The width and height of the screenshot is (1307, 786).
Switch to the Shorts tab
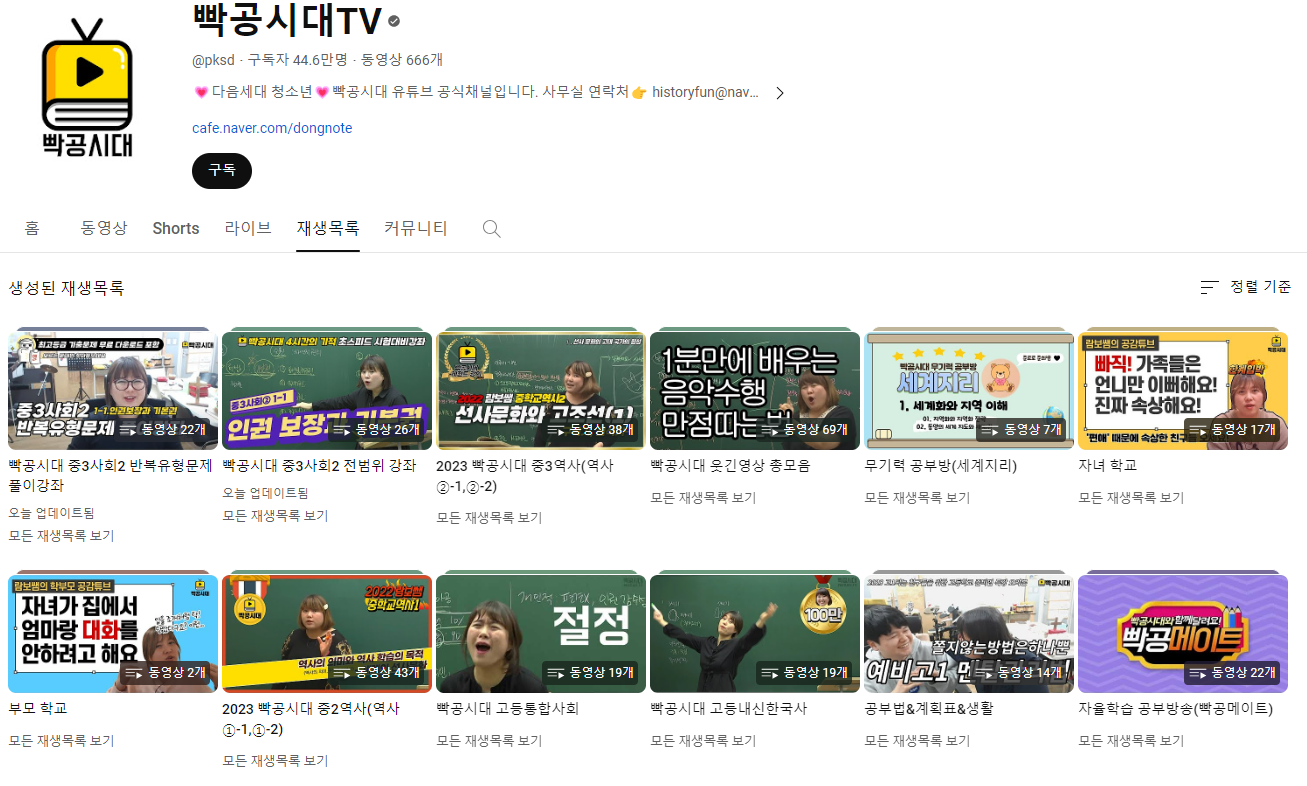click(x=176, y=228)
